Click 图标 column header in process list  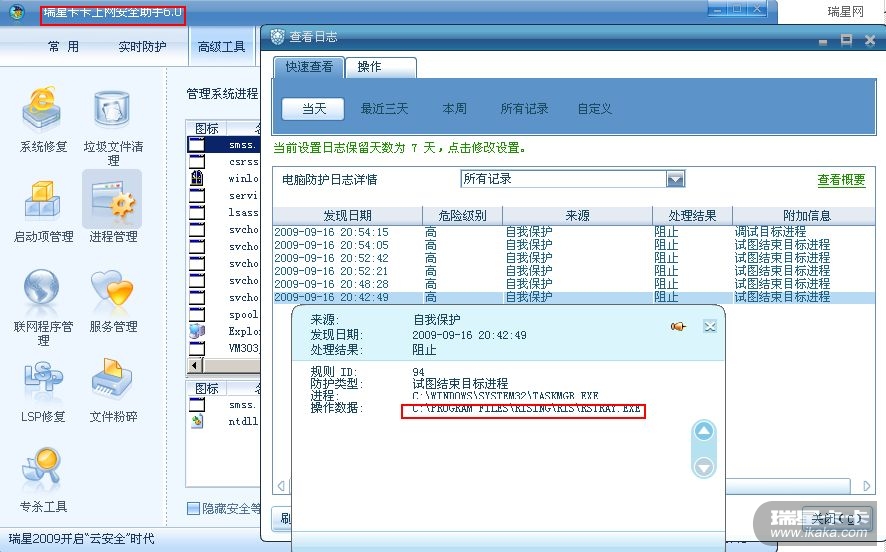pos(207,128)
